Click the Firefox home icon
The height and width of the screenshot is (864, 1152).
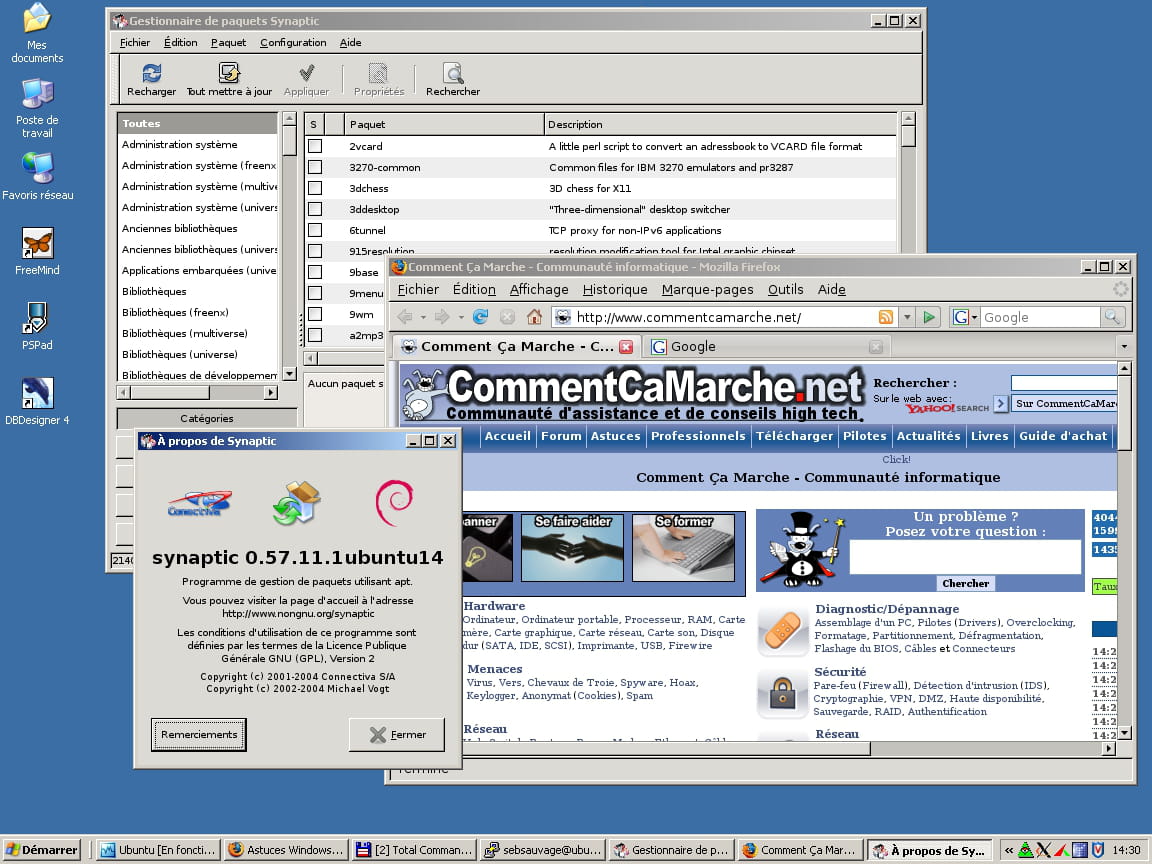pos(534,317)
